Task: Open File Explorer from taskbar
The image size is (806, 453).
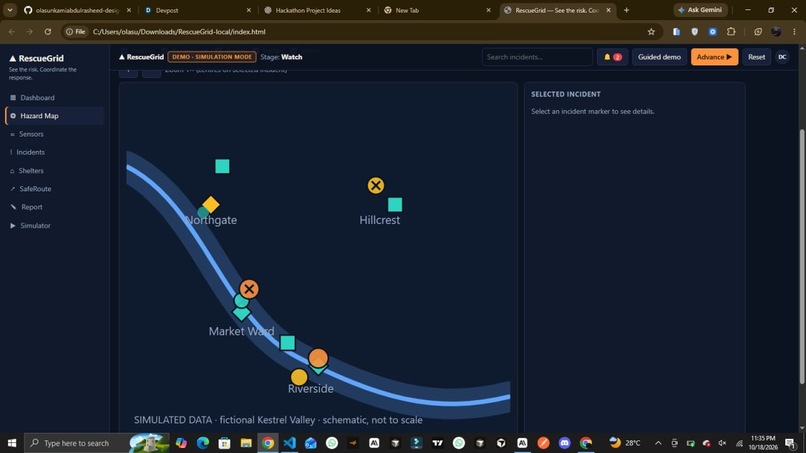Action: click(x=246, y=443)
